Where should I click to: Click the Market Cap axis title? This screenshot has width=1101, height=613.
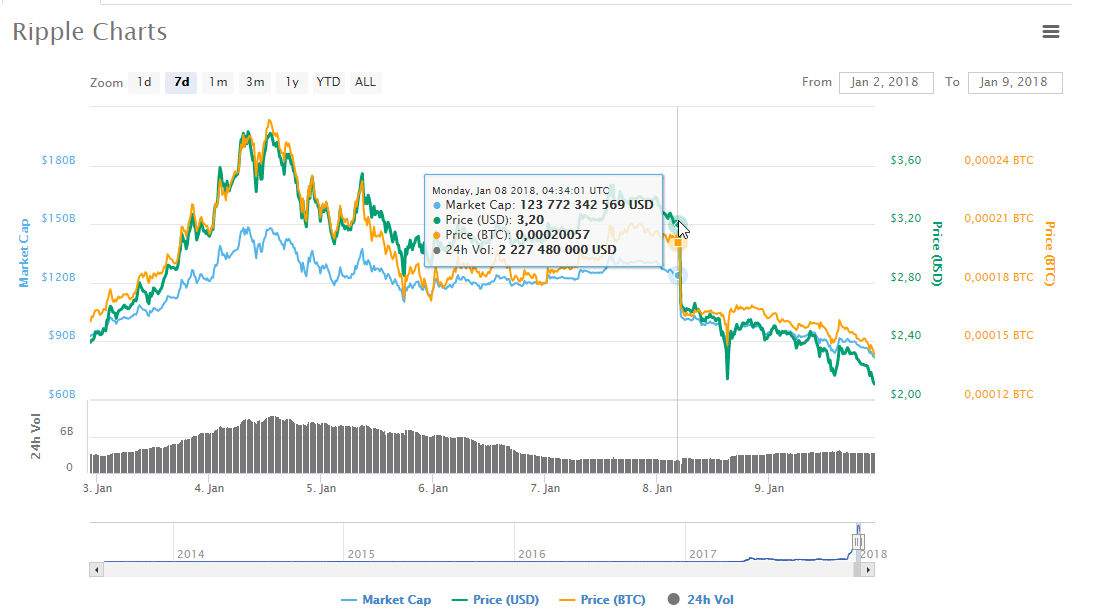tap(24, 253)
